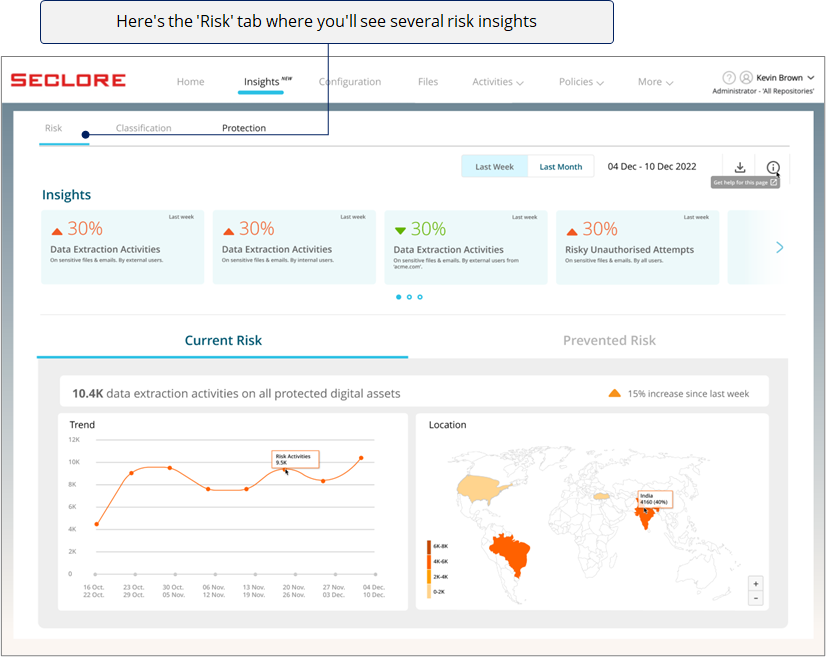The width and height of the screenshot is (826, 657).
Task: Open the Risky Unauthorised Attempts insight card
Action: click(x=637, y=247)
